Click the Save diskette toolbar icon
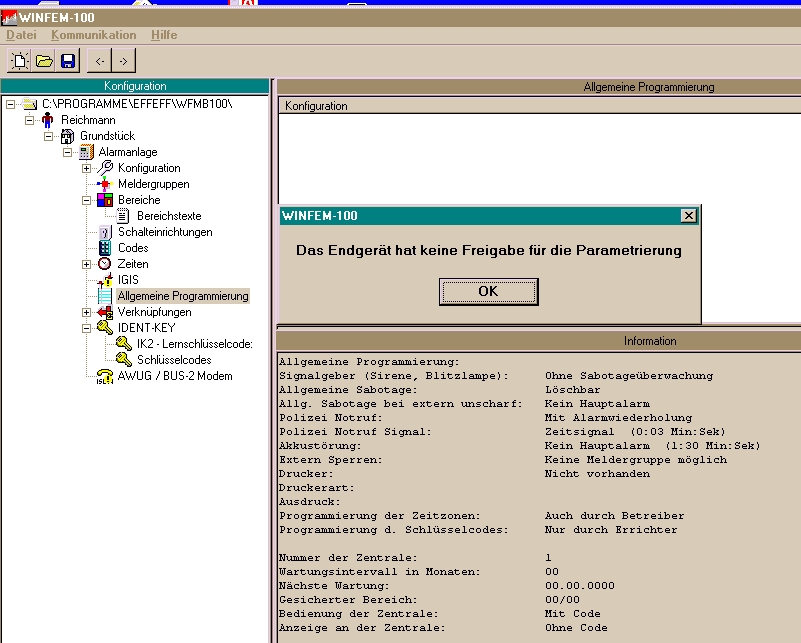This screenshot has width=801, height=643. tap(68, 61)
